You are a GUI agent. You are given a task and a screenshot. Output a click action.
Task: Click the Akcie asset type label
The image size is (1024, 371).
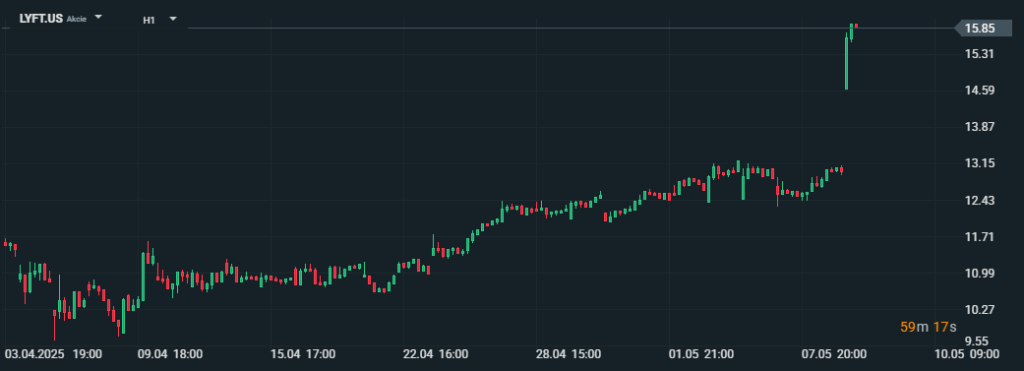76,19
